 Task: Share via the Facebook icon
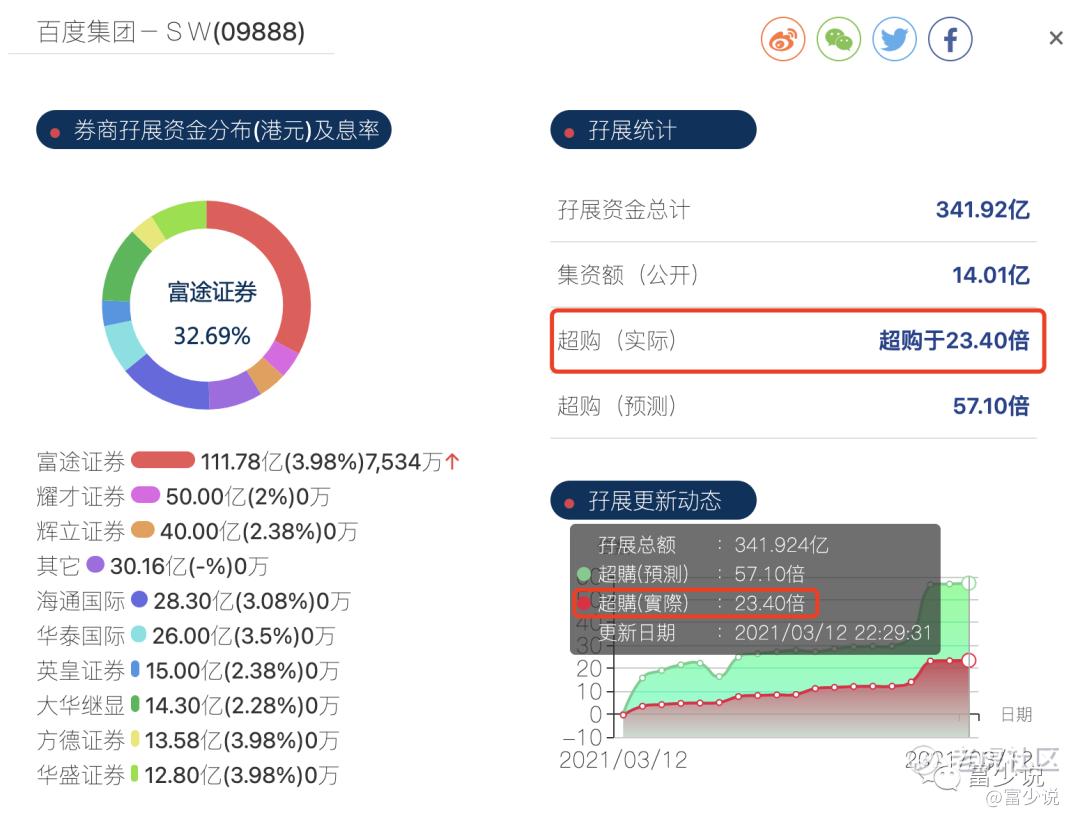click(951, 39)
